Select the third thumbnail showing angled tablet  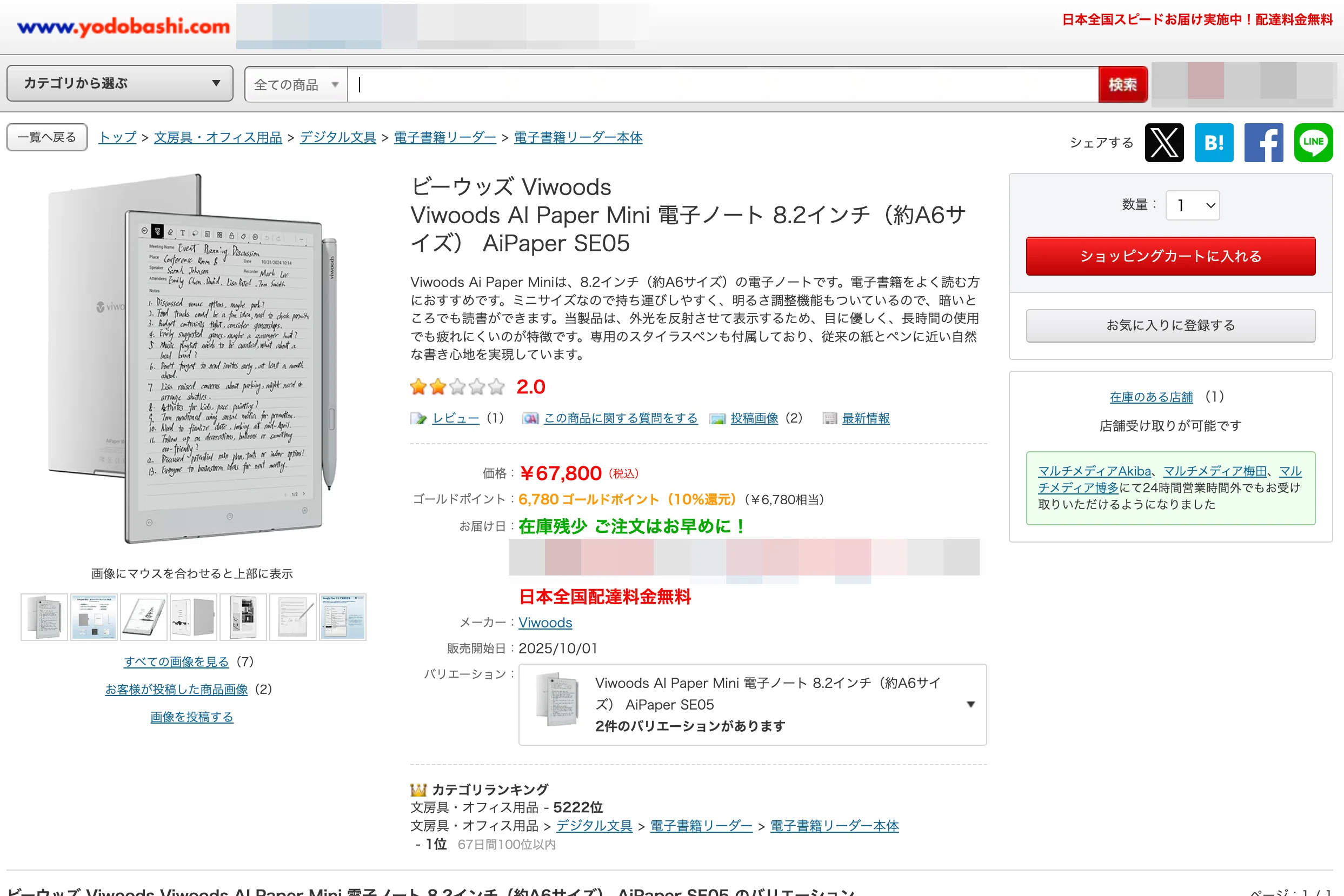pyautogui.click(x=144, y=617)
